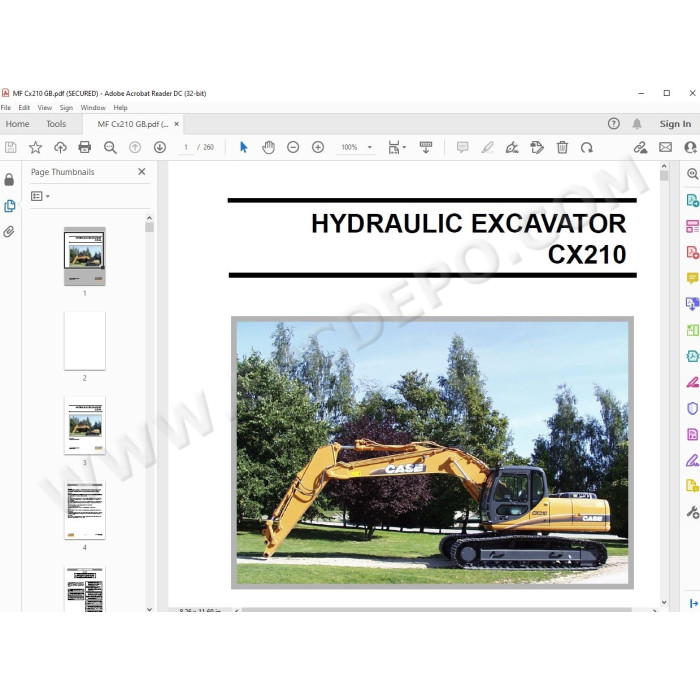Image resolution: width=700 pixels, height=700 pixels.
Task: Open the stamp tool icon
Action: [537, 147]
